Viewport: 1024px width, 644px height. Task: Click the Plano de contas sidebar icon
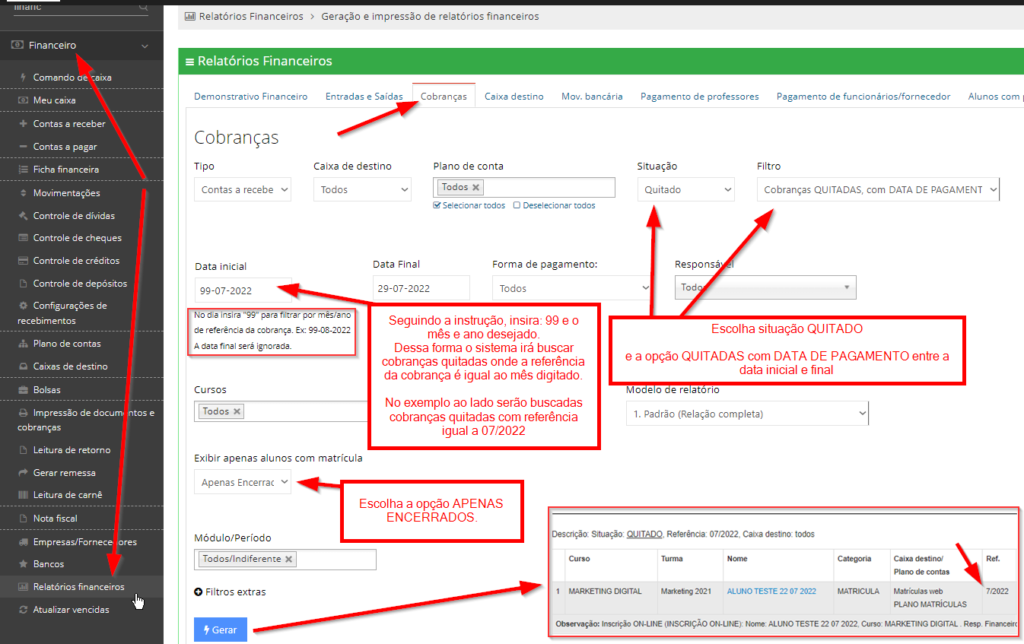[24, 344]
